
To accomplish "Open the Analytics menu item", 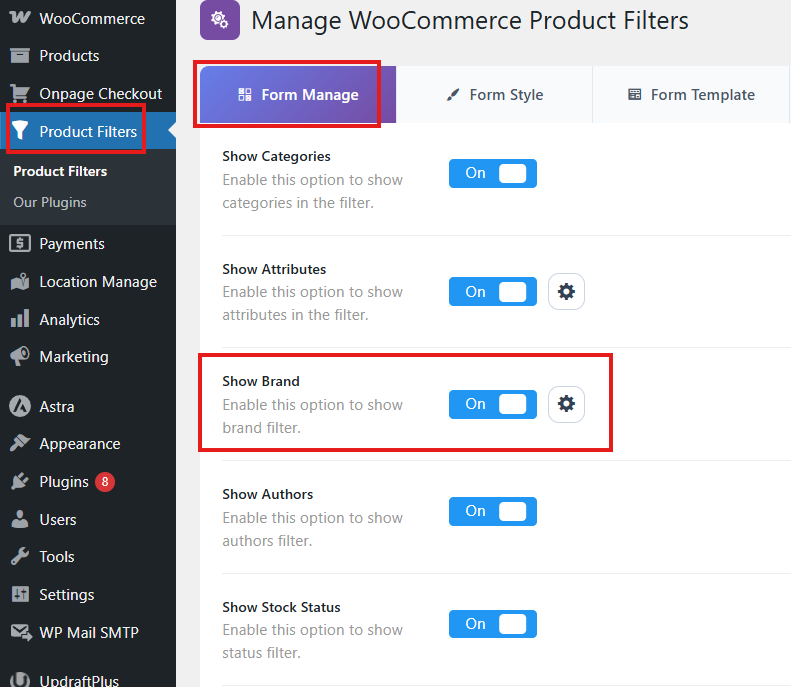I will [88, 319].
